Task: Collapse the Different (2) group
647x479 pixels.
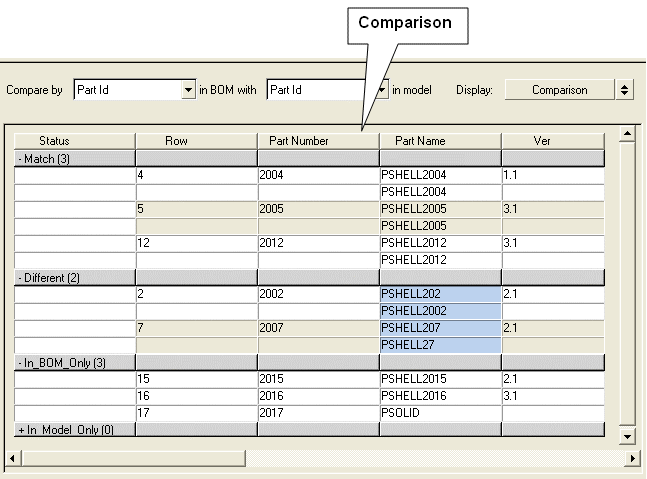Action: pos(20,278)
